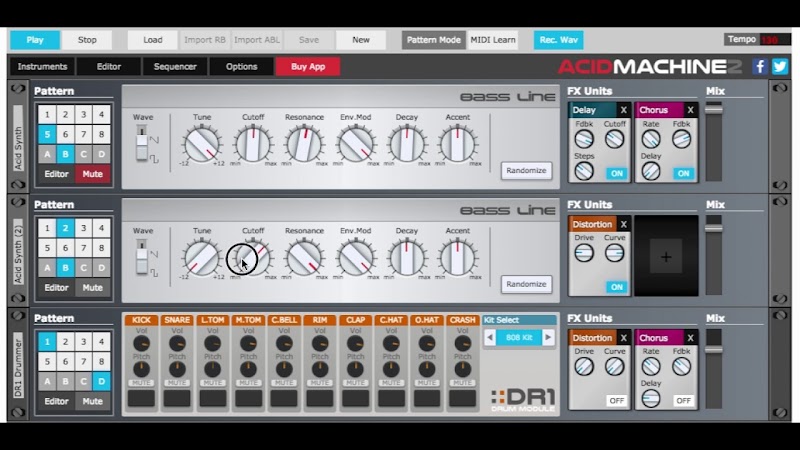Open the Instruments tab
Image resolution: width=800 pixels, height=450 pixels.
[x=42, y=66]
